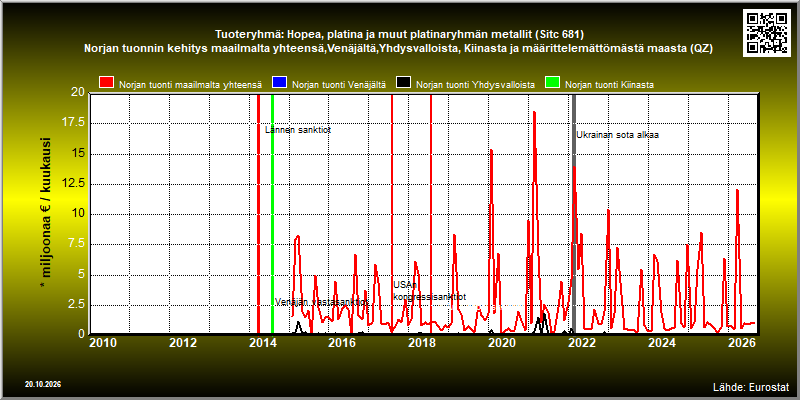The image size is (800, 400).
Task: Click the y-axis value '7.5'
Action: (x=76, y=243)
